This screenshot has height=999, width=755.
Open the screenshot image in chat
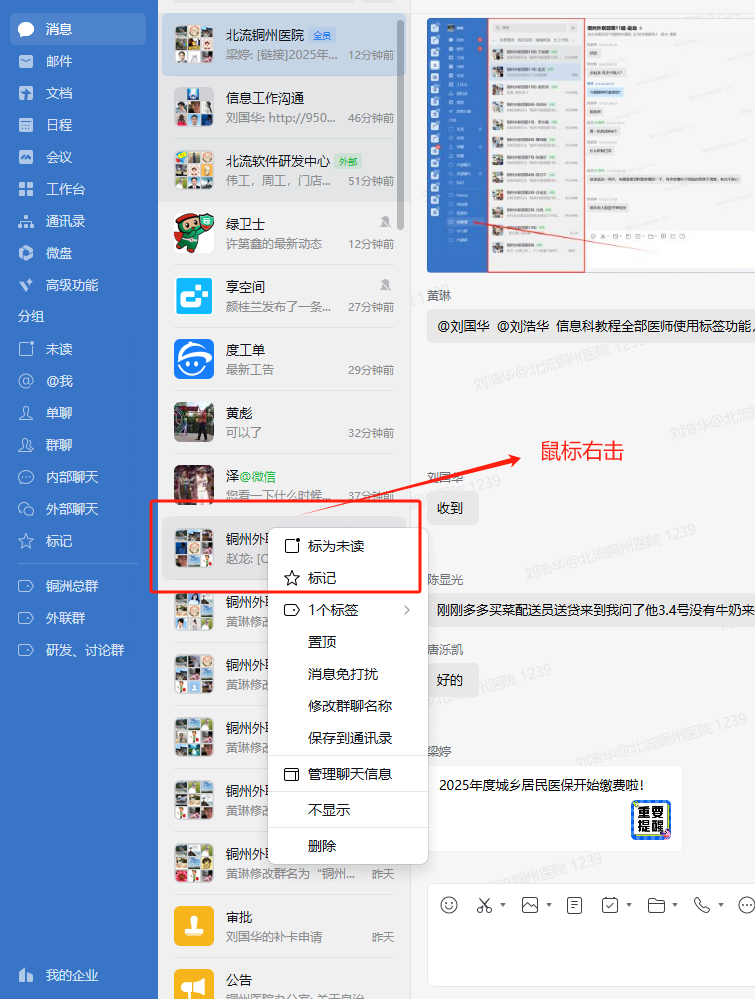point(591,145)
